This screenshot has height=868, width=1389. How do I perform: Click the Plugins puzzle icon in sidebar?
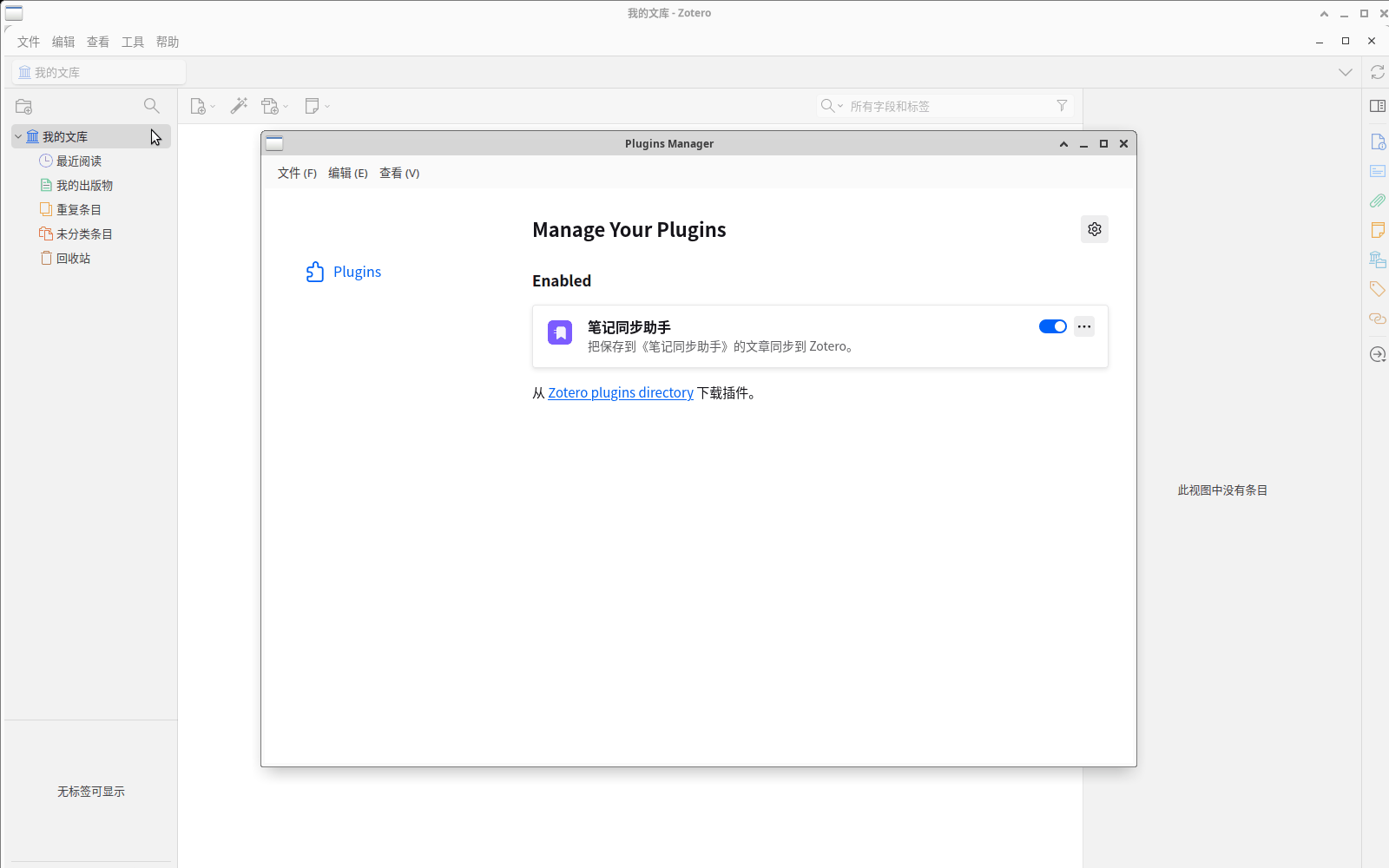click(x=314, y=272)
